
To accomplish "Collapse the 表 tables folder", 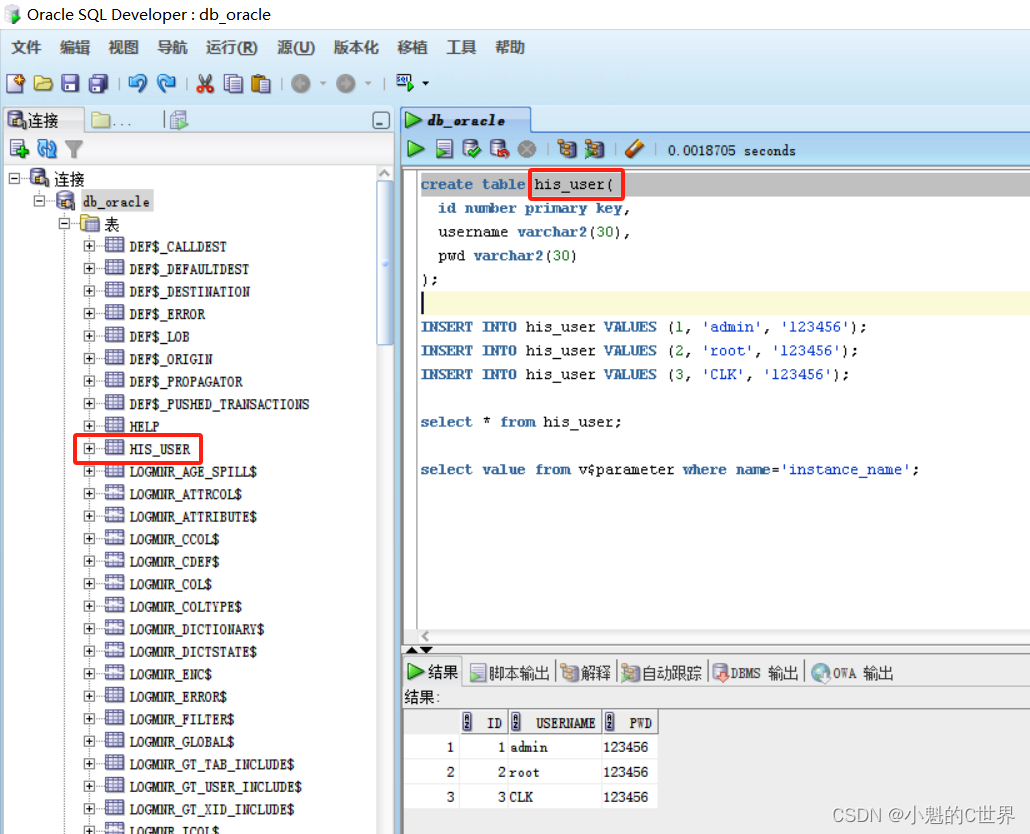I will click(62, 223).
